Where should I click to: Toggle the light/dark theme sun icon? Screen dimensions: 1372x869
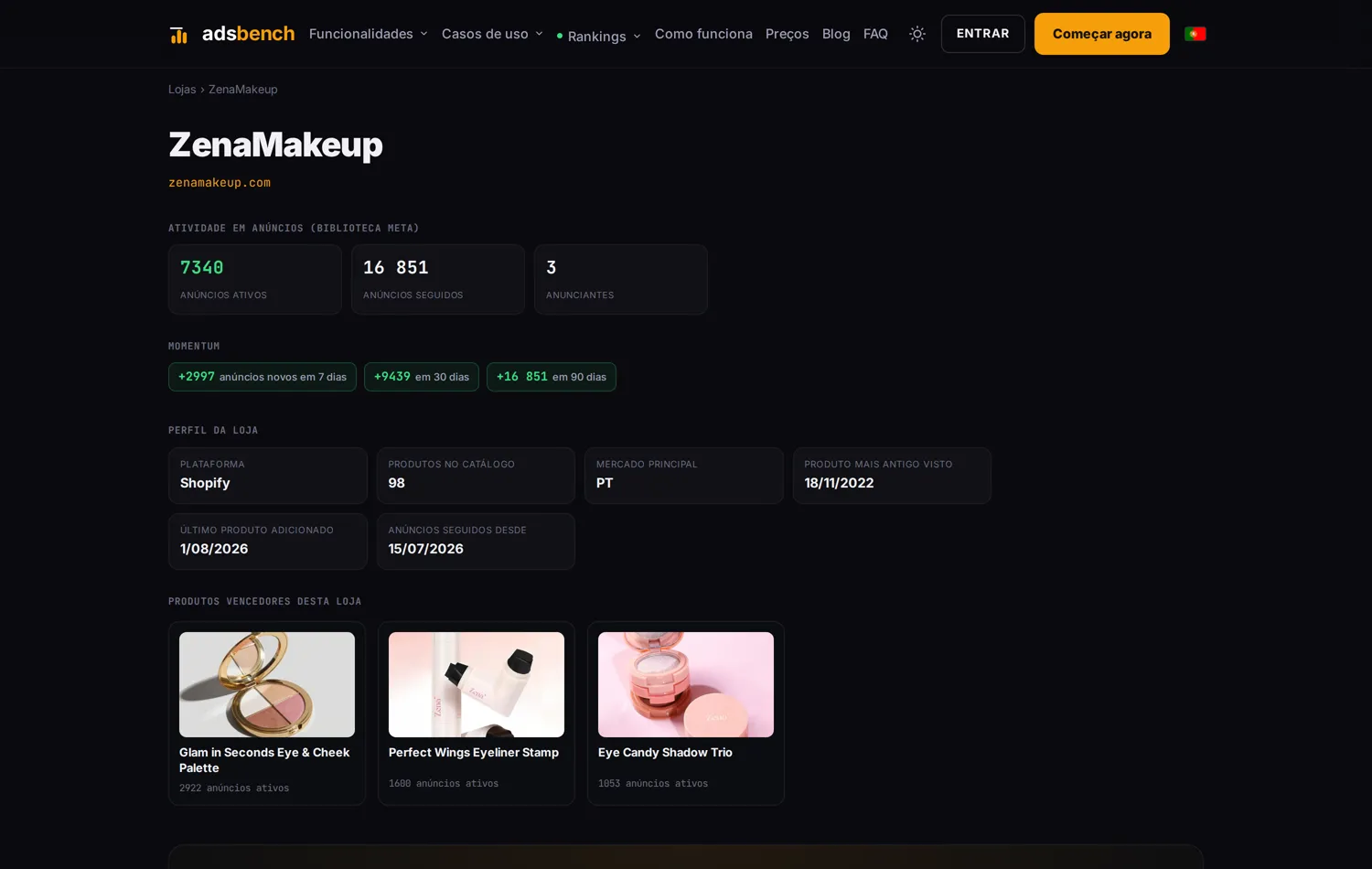point(917,34)
